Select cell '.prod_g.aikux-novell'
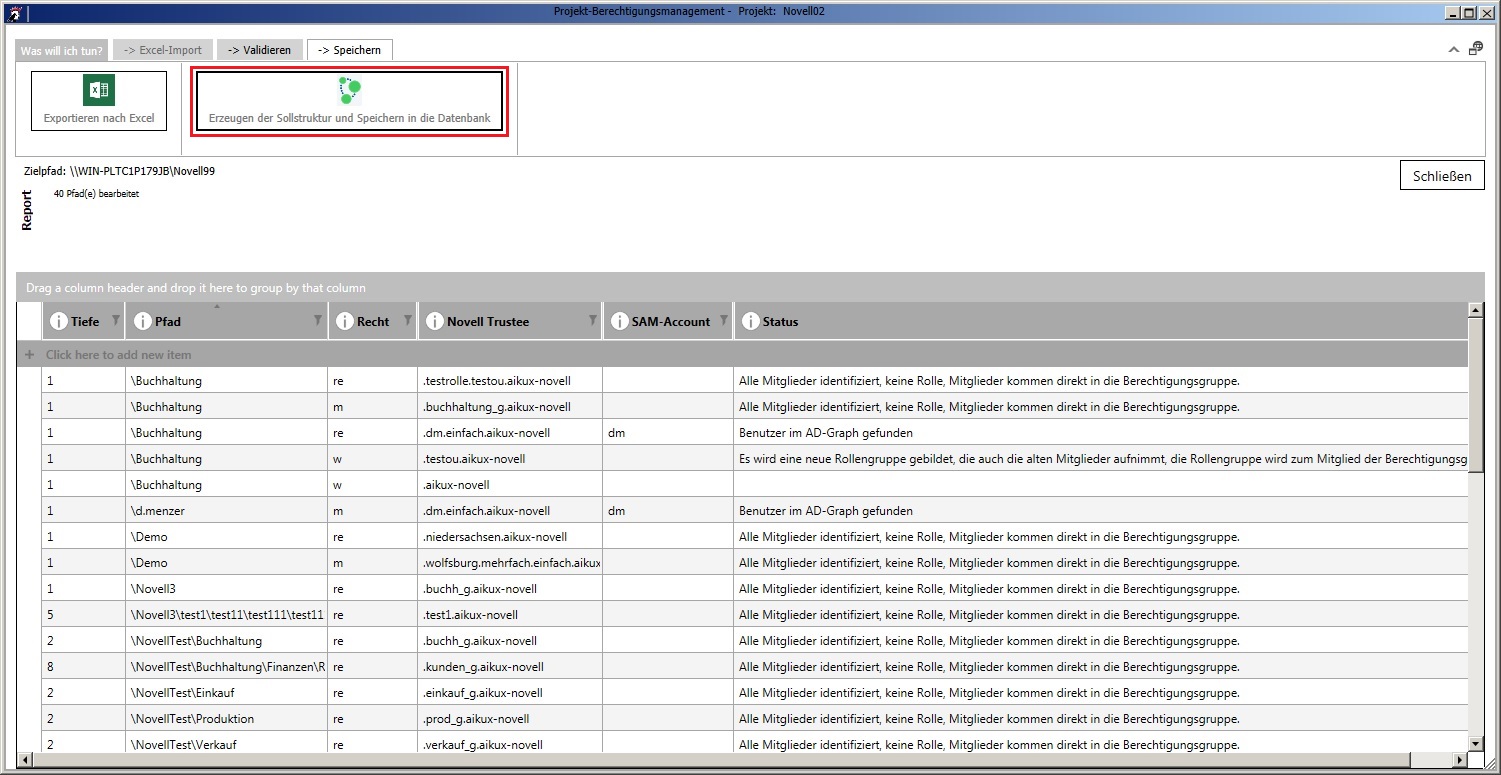The image size is (1501, 775). 510,719
